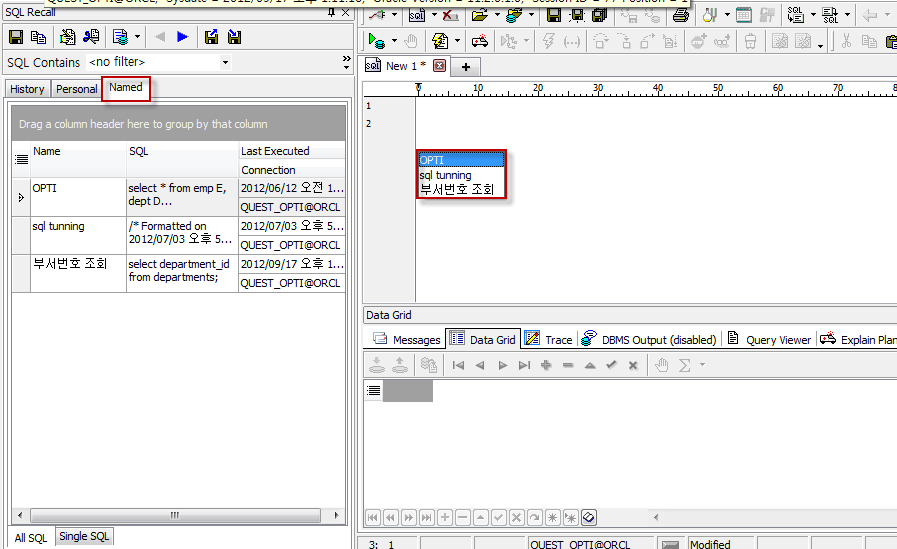Click the Execute statement green play icon
This screenshot has width=897, height=549.
coord(376,41)
